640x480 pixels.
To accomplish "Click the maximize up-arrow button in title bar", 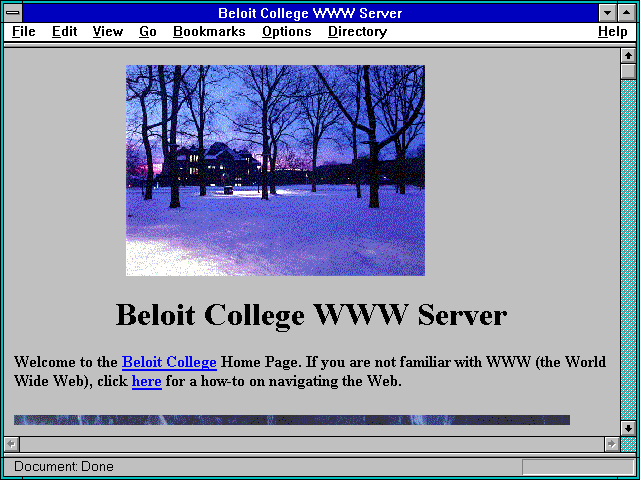I will pyautogui.click(x=627, y=13).
